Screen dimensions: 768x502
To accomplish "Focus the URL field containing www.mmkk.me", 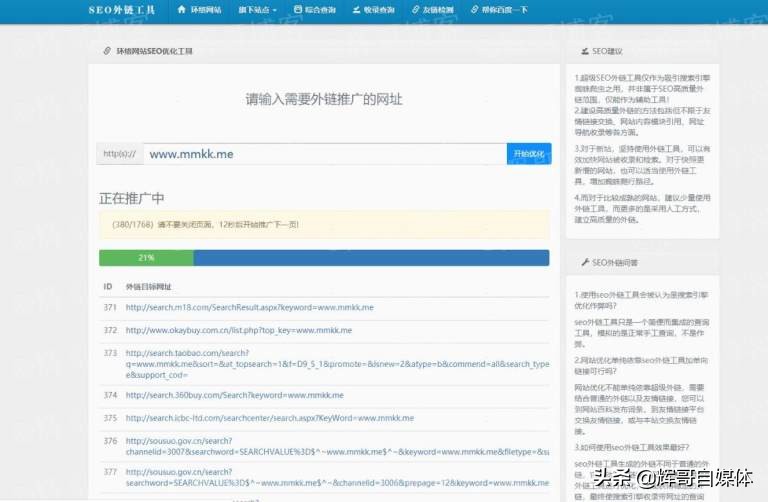I will click(x=325, y=154).
